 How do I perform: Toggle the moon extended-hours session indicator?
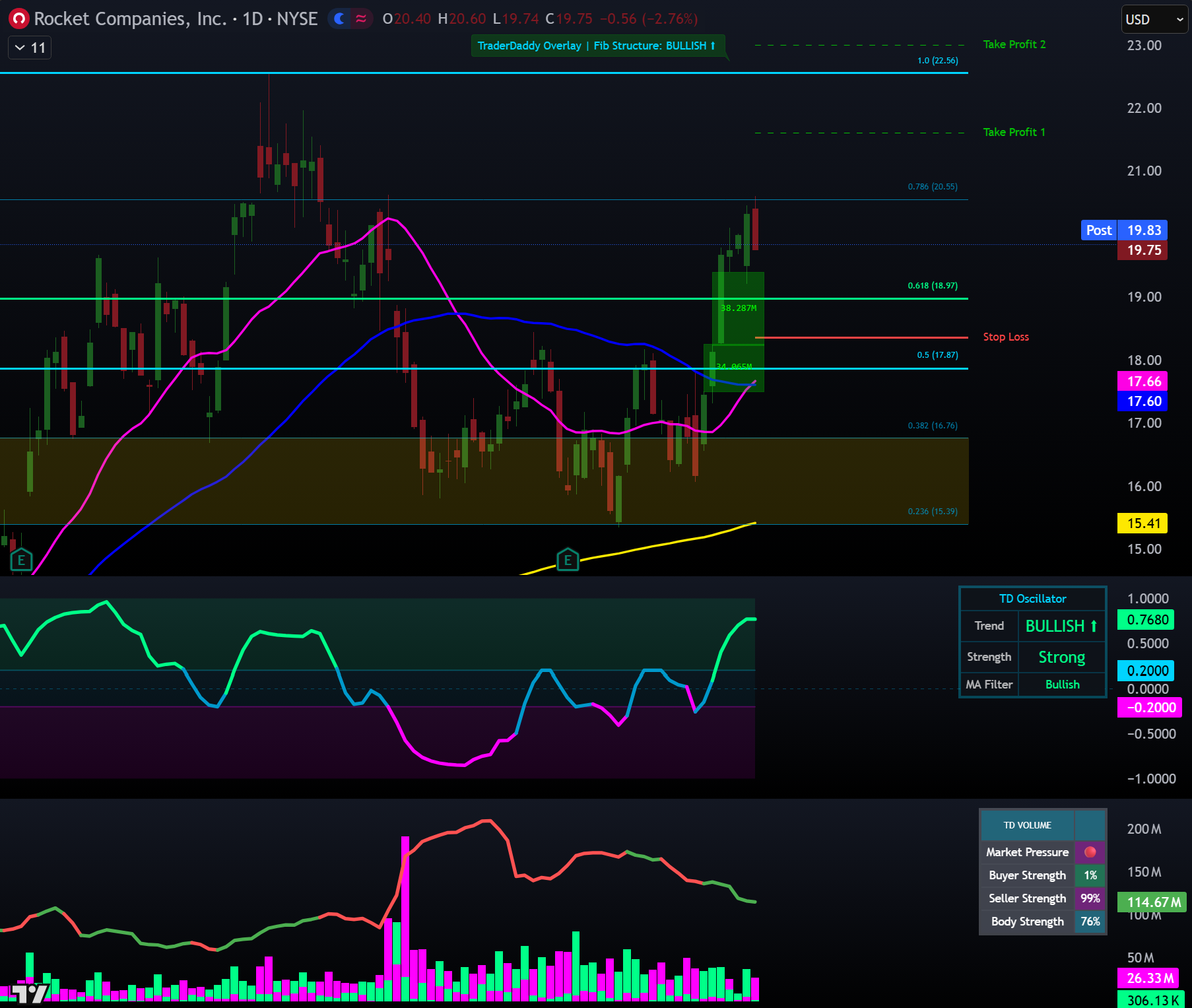pyautogui.click(x=339, y=20)
